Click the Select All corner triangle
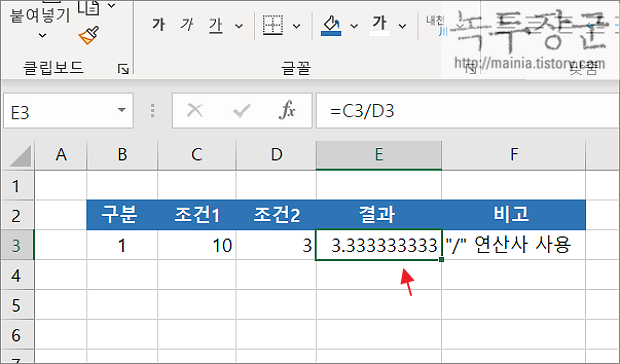 point(20,156)
